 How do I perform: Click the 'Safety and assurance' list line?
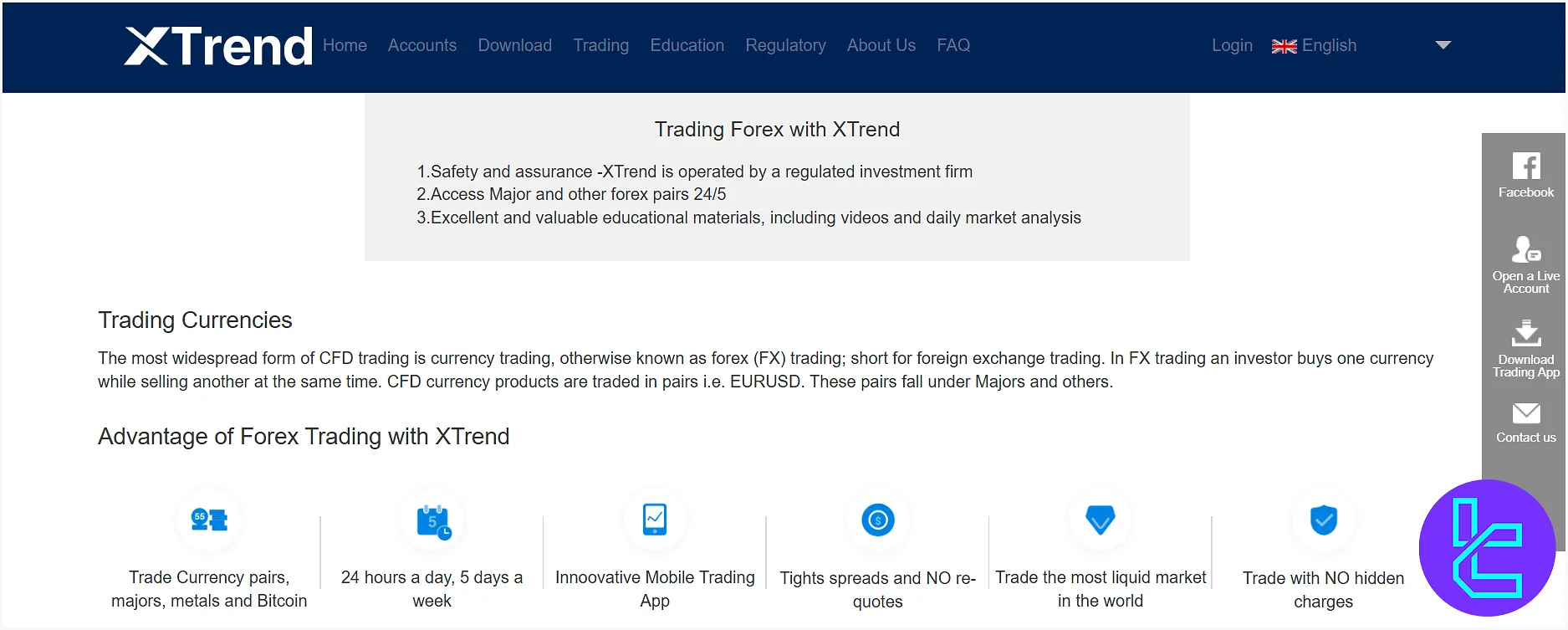point(694,172)
